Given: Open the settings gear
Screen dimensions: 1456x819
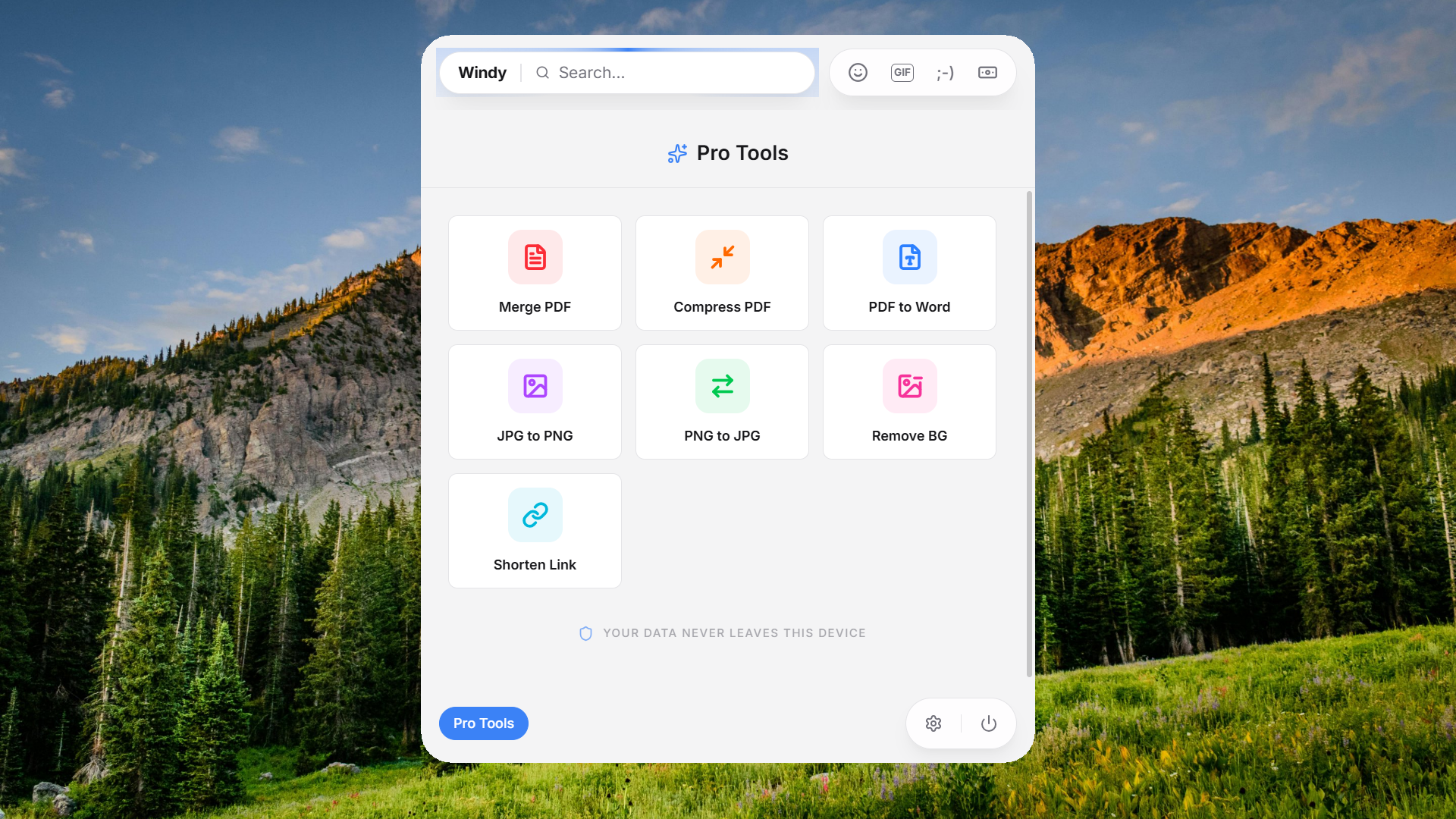Looking at the screenshot, I should 933,723.
